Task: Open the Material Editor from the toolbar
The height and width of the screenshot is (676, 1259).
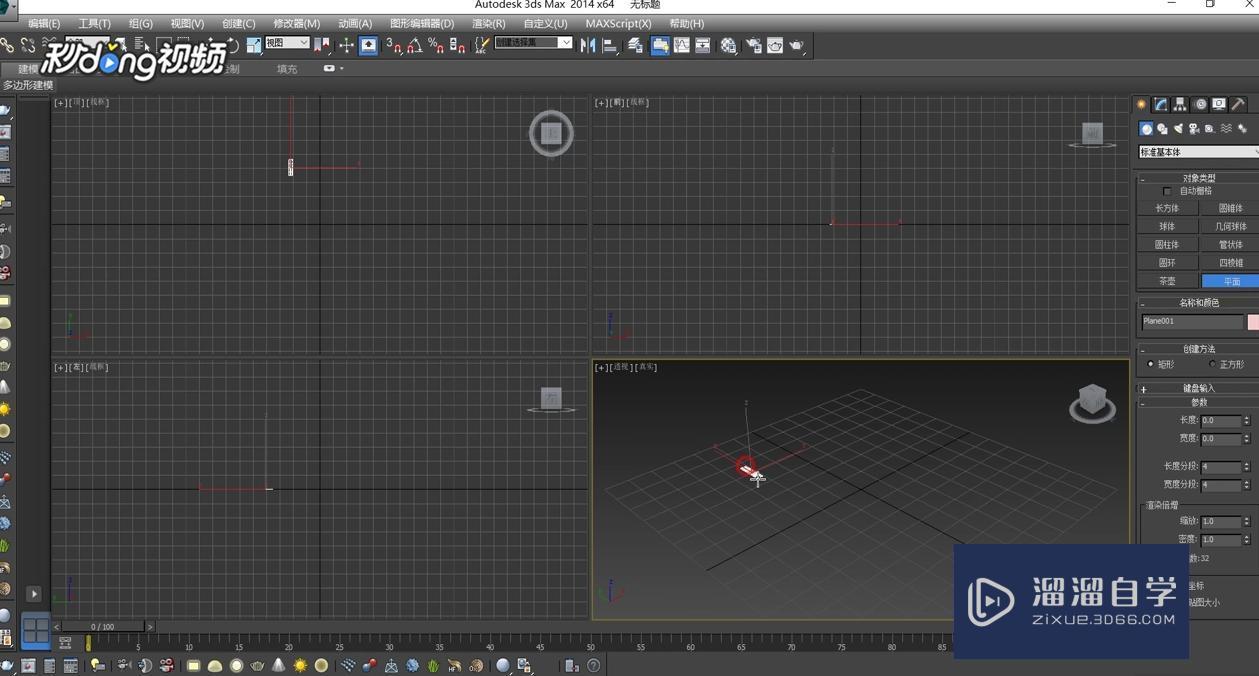Action: (x=728, y=45)
